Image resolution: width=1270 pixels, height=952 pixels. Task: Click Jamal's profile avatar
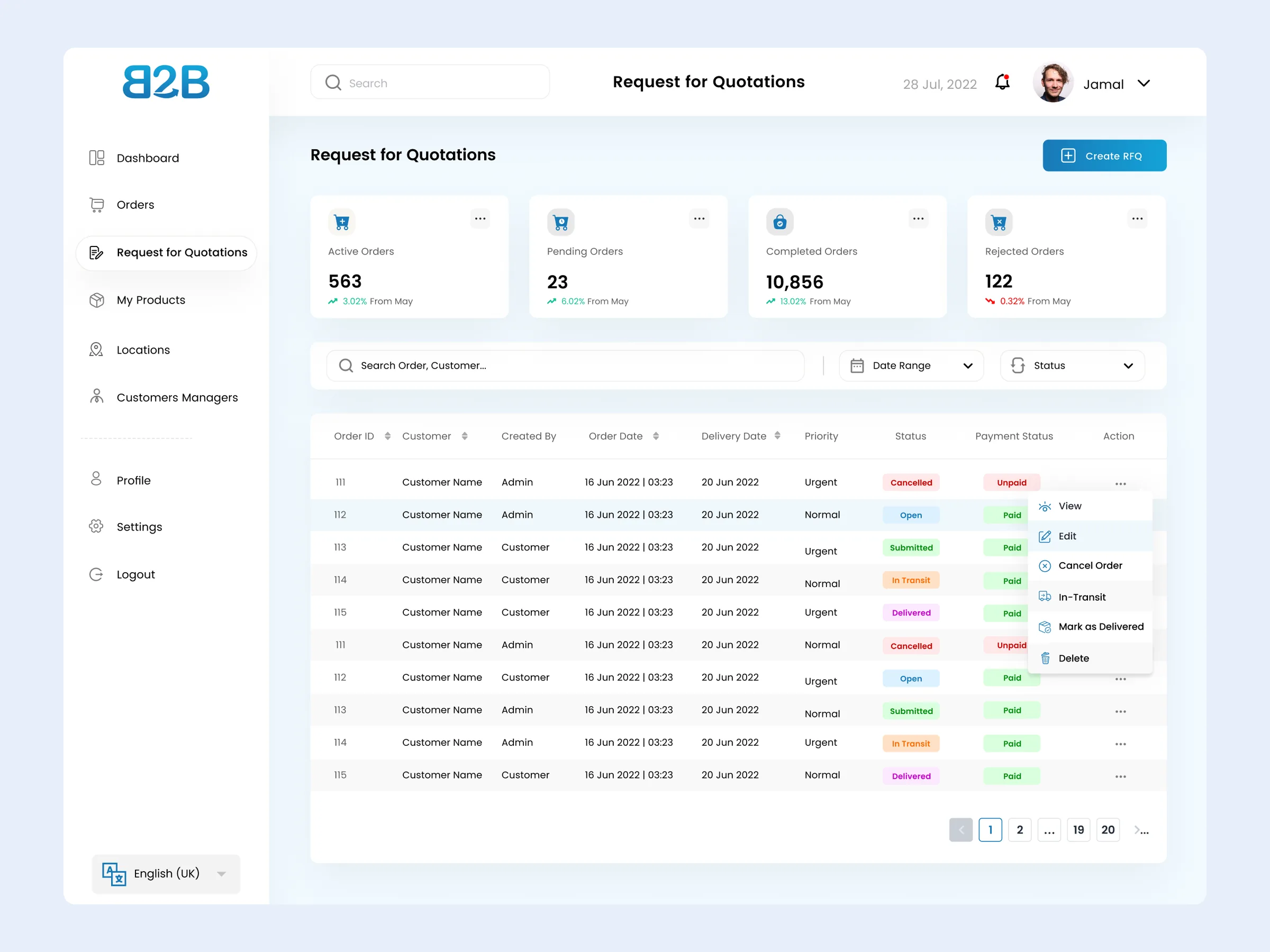pos(1053,83)
